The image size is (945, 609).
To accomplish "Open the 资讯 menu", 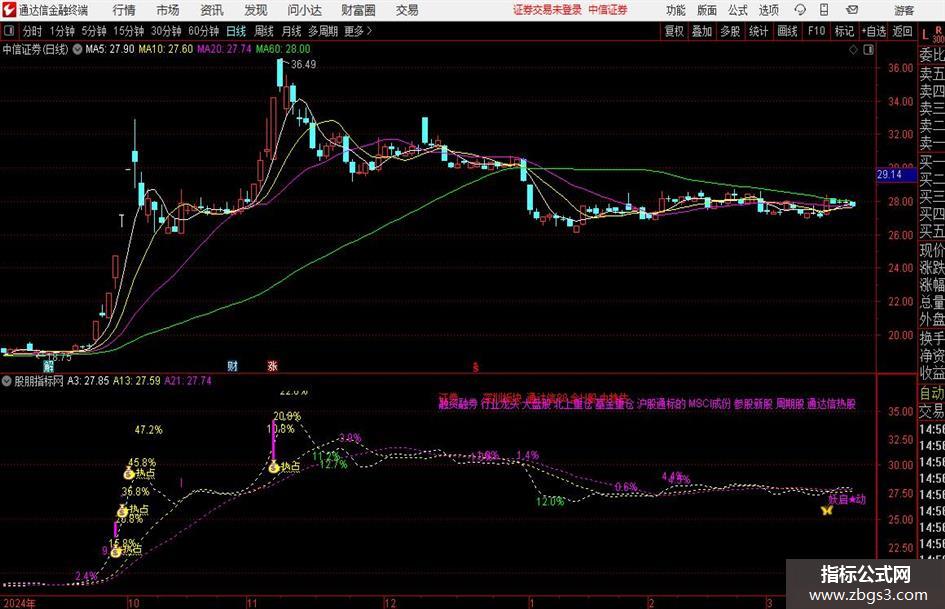I will (x=212, y=10).
